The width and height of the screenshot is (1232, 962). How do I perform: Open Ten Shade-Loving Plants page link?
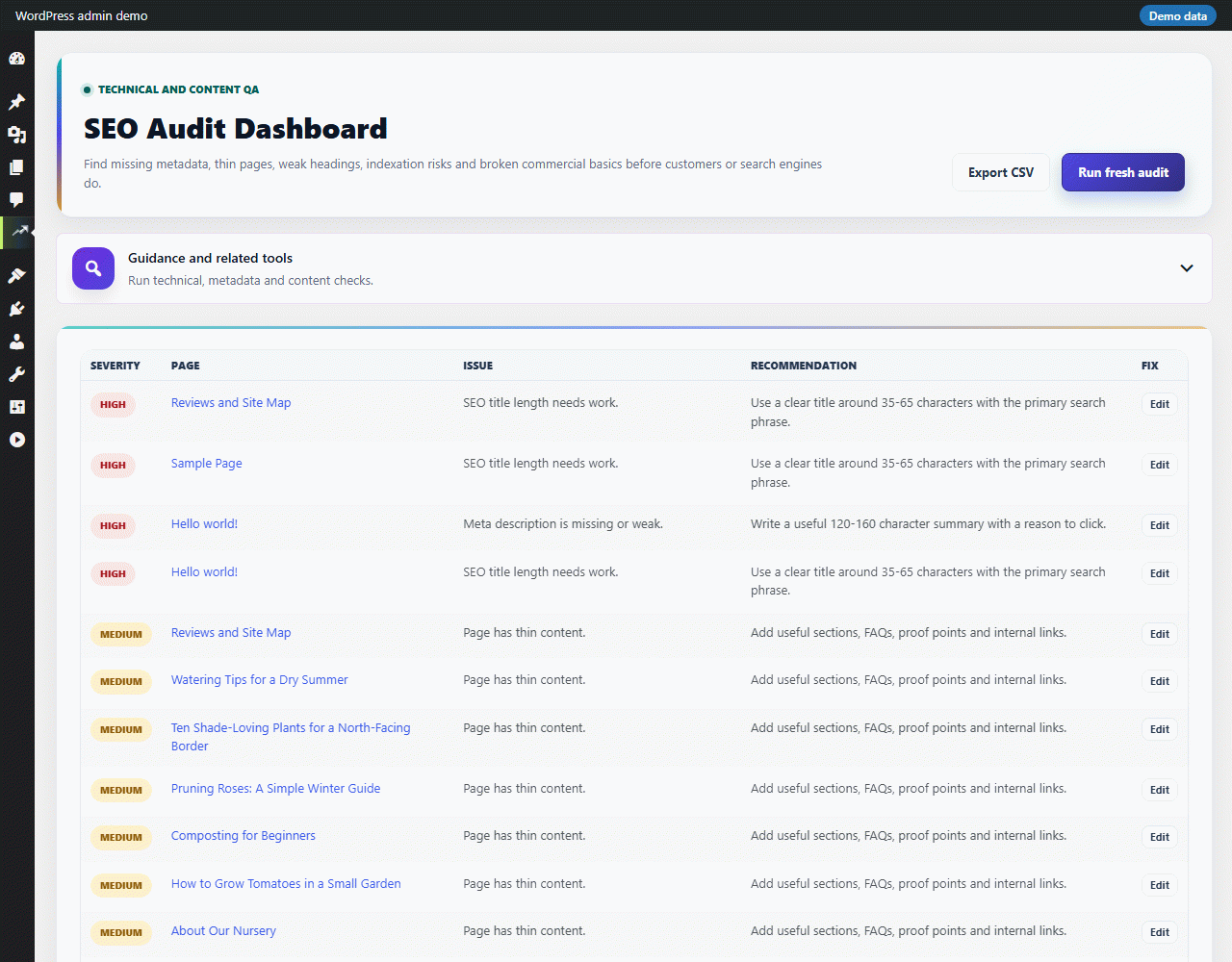click(x=291, y=737)
